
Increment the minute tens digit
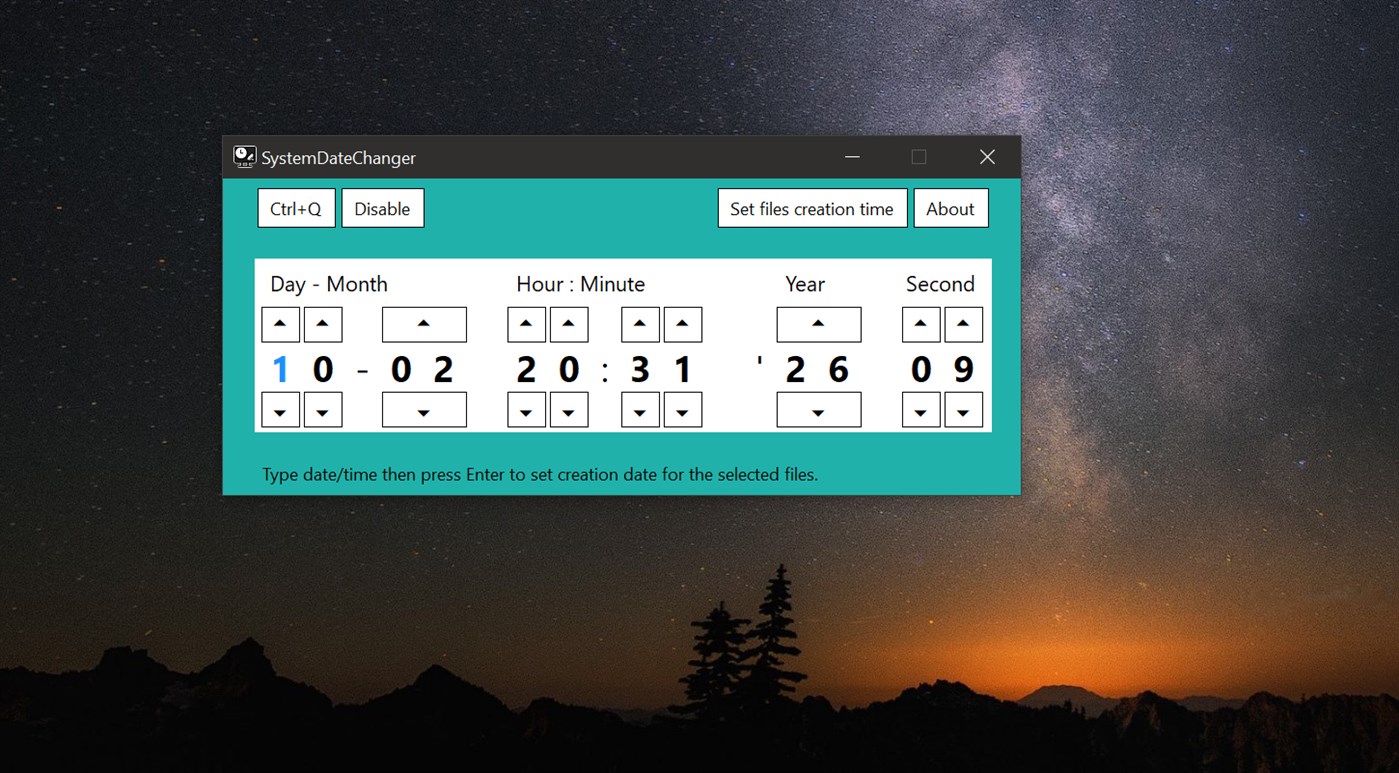click(x=639, y=323)
